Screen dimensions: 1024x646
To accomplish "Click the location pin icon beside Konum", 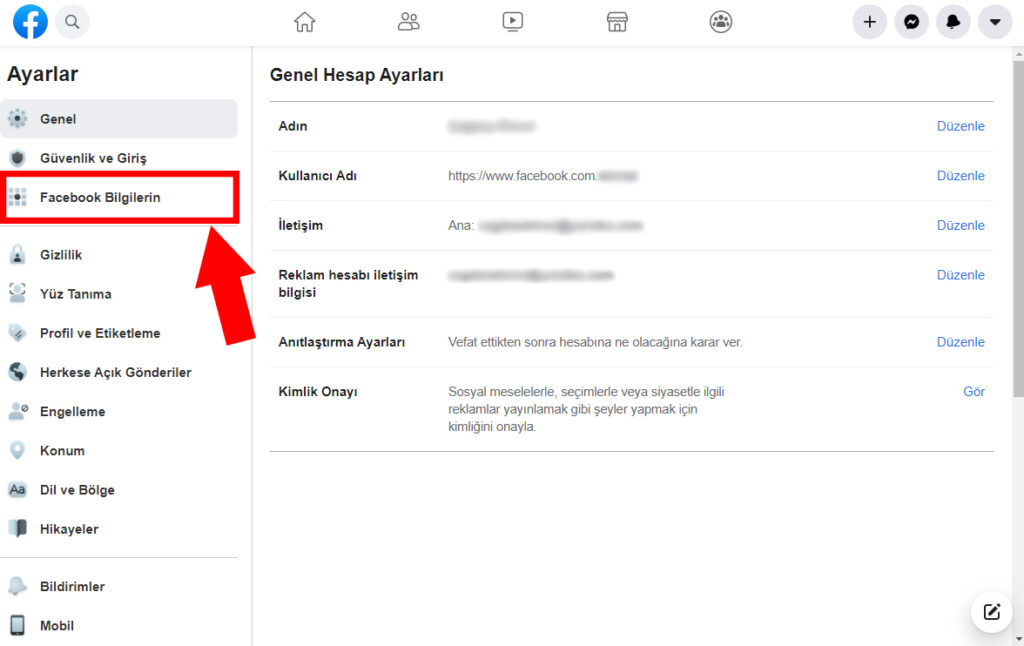I will pos(18,451).
